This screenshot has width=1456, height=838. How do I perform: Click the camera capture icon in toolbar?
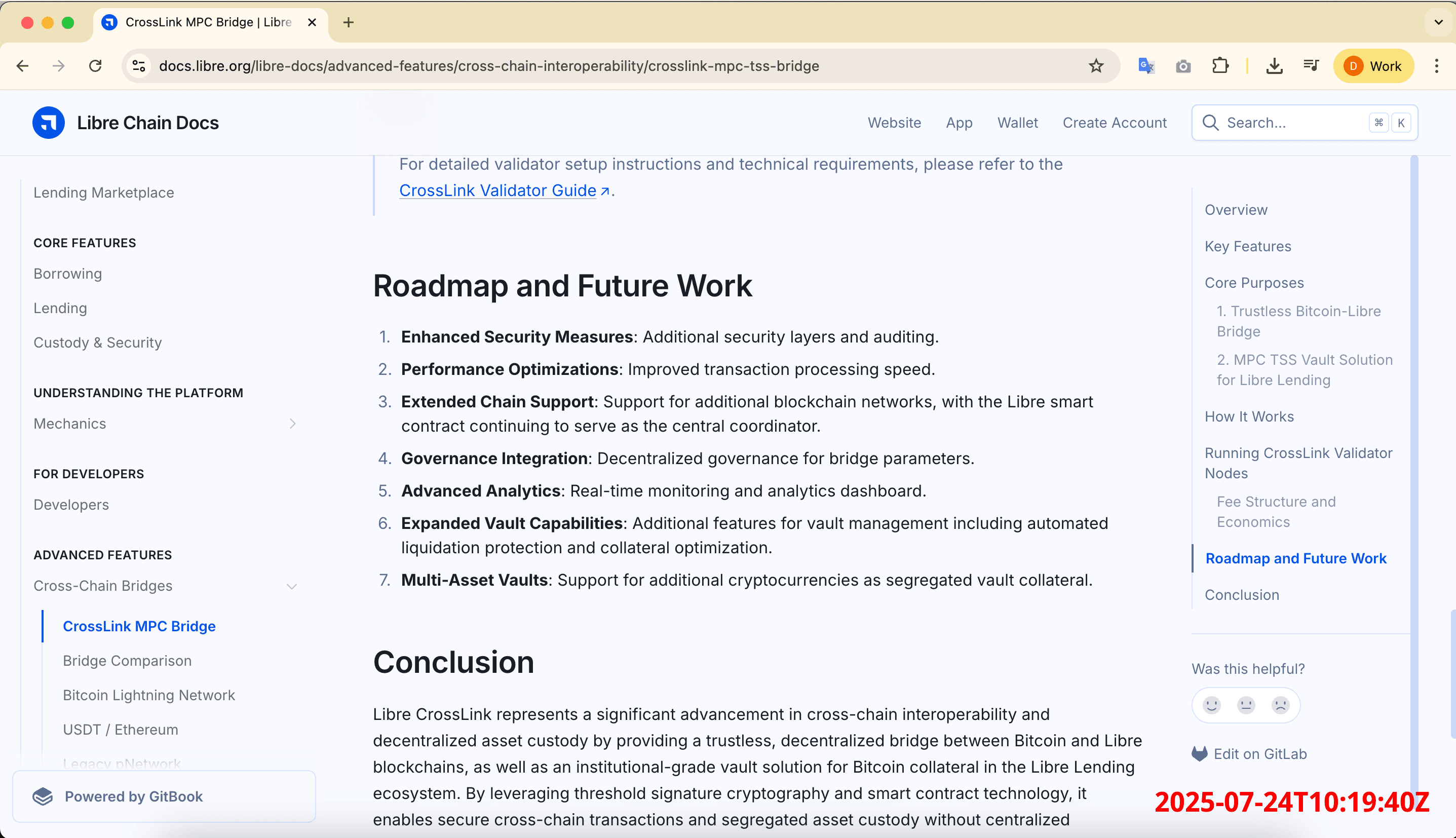(1183, 66)
